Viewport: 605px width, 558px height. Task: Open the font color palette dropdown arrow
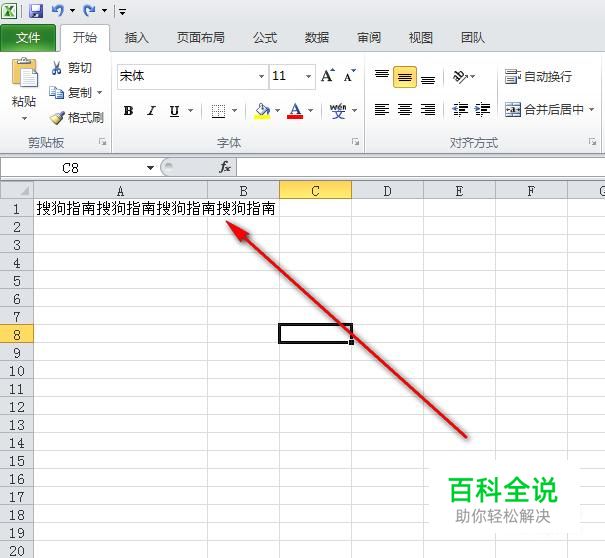click(x=311, y=111)
